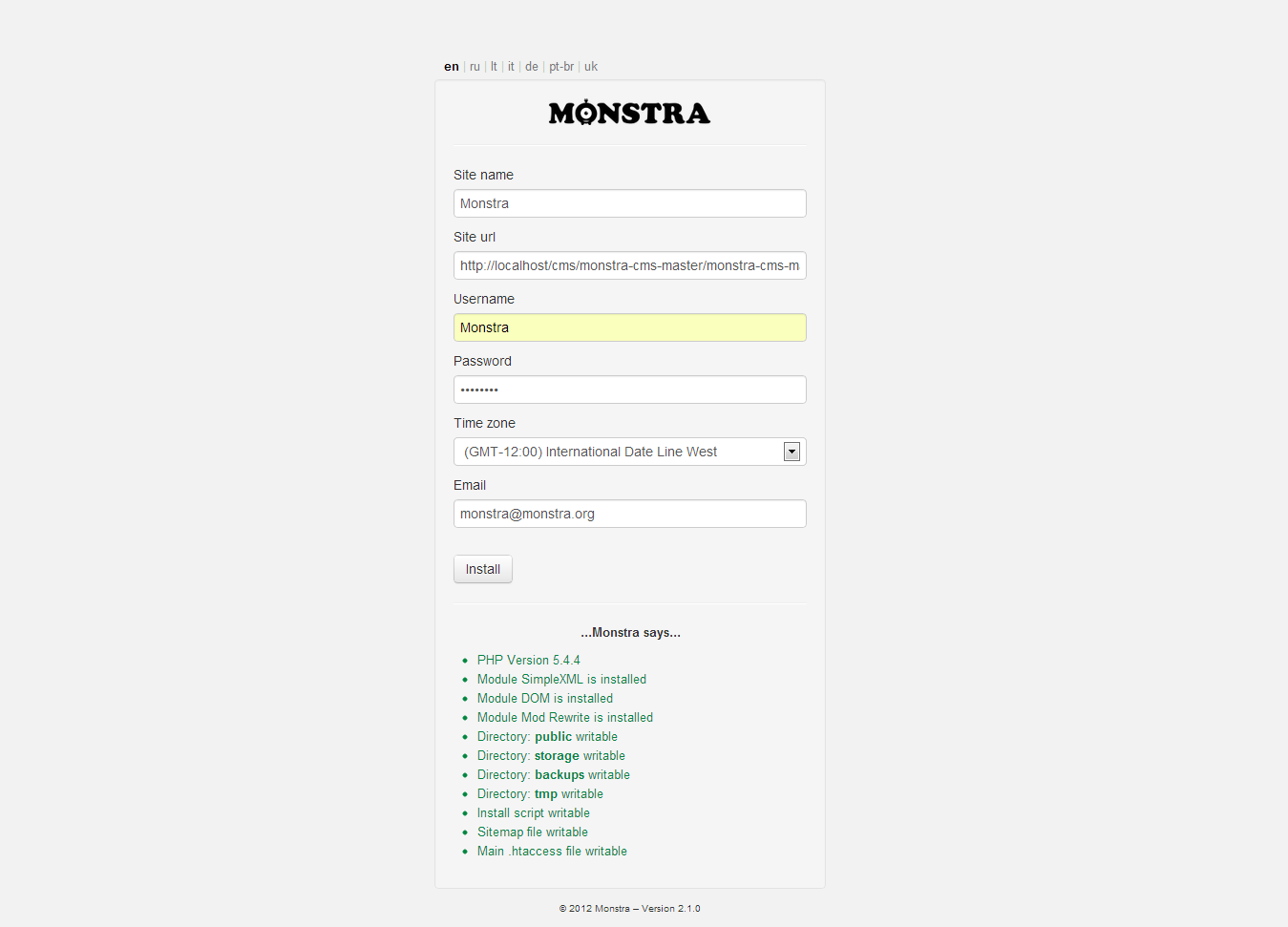Viewport: 1288px width, 927px height.
Task: Click into the Site url field
Action: click(x=629, y=265)
